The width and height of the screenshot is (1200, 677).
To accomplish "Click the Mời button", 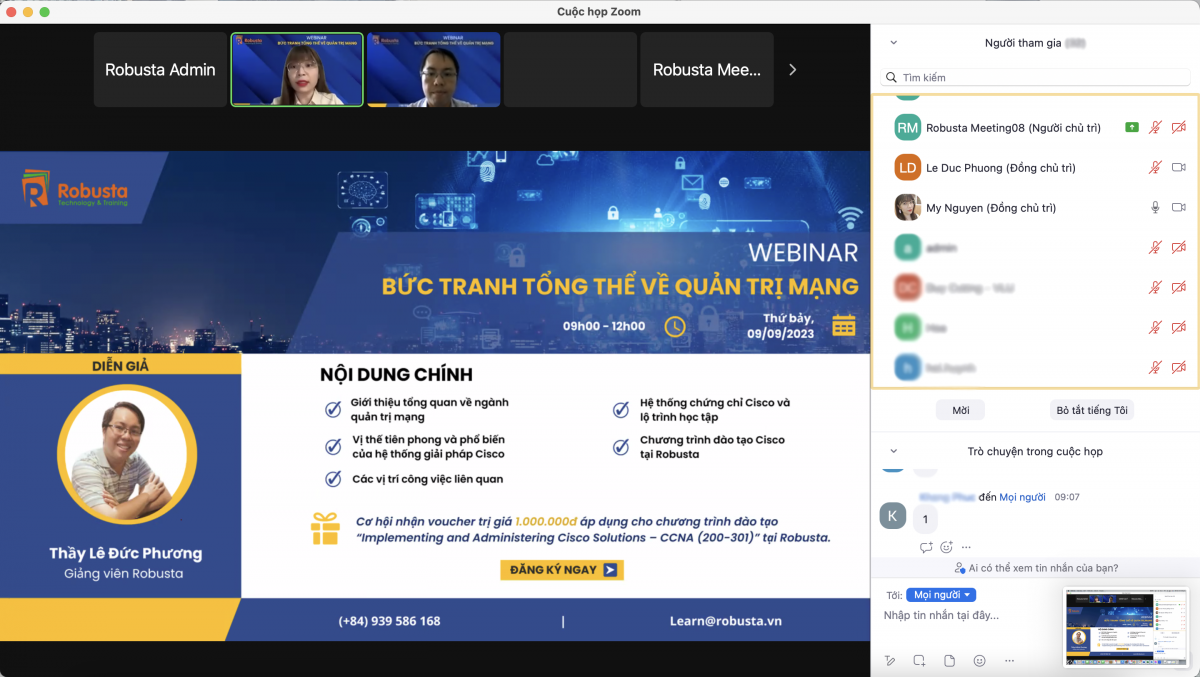I will (x=960, y=410).
